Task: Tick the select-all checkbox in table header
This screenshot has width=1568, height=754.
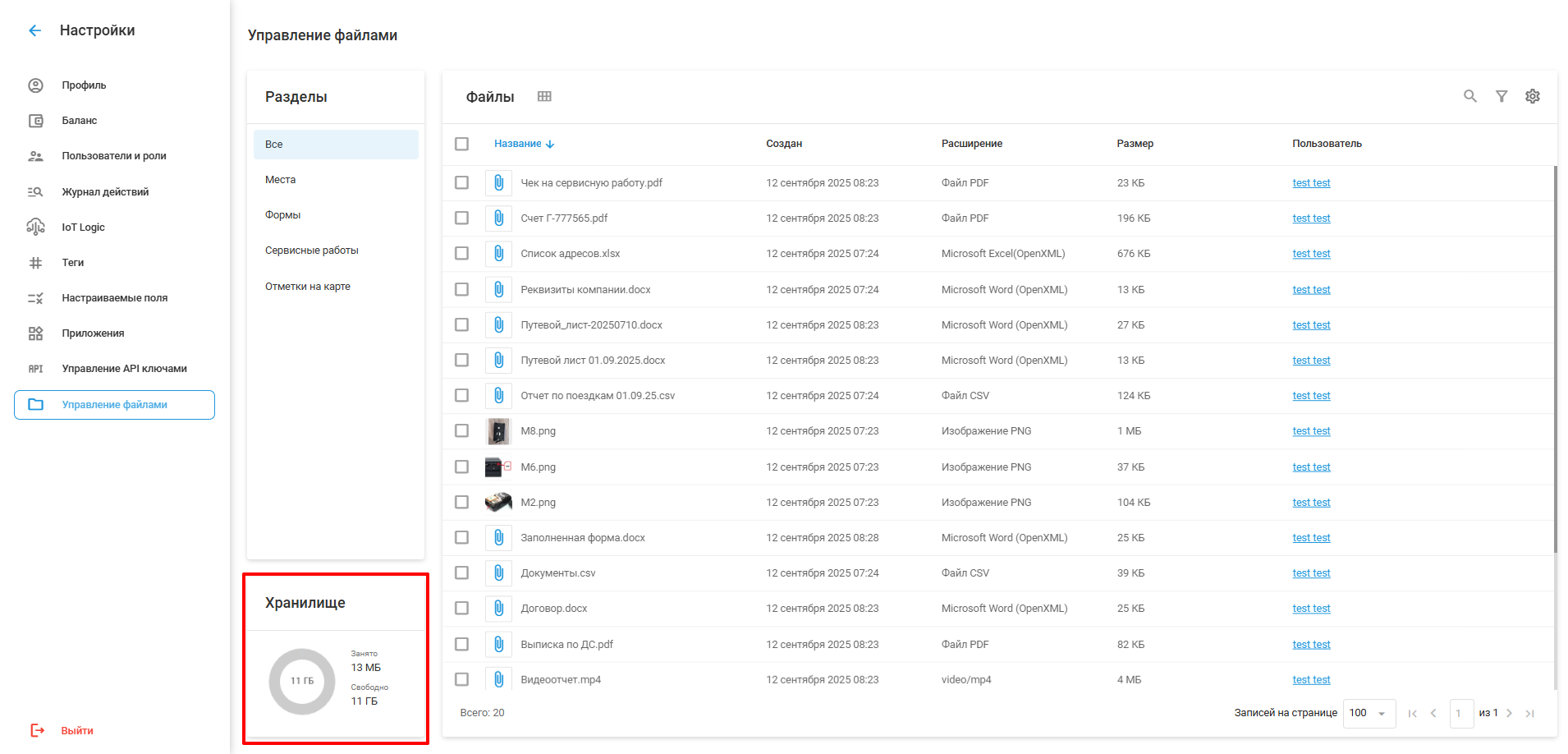Action: pyautogui.click(x=462, y=144)
